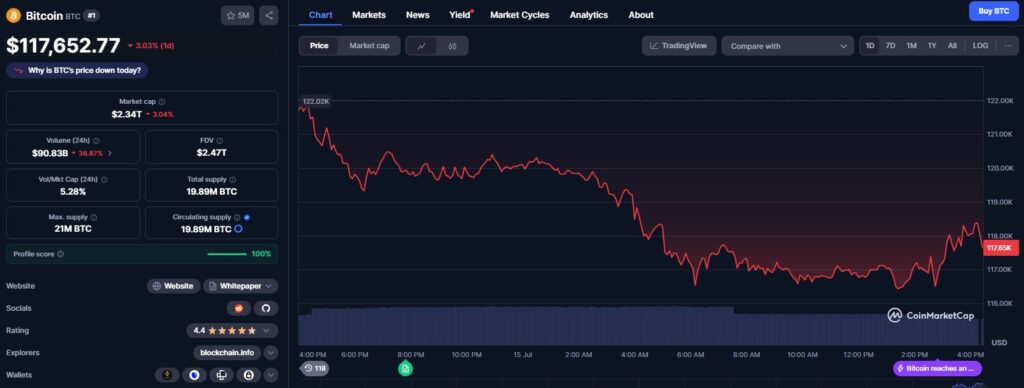Click Volume (24h) info icon

pos(96,140)
